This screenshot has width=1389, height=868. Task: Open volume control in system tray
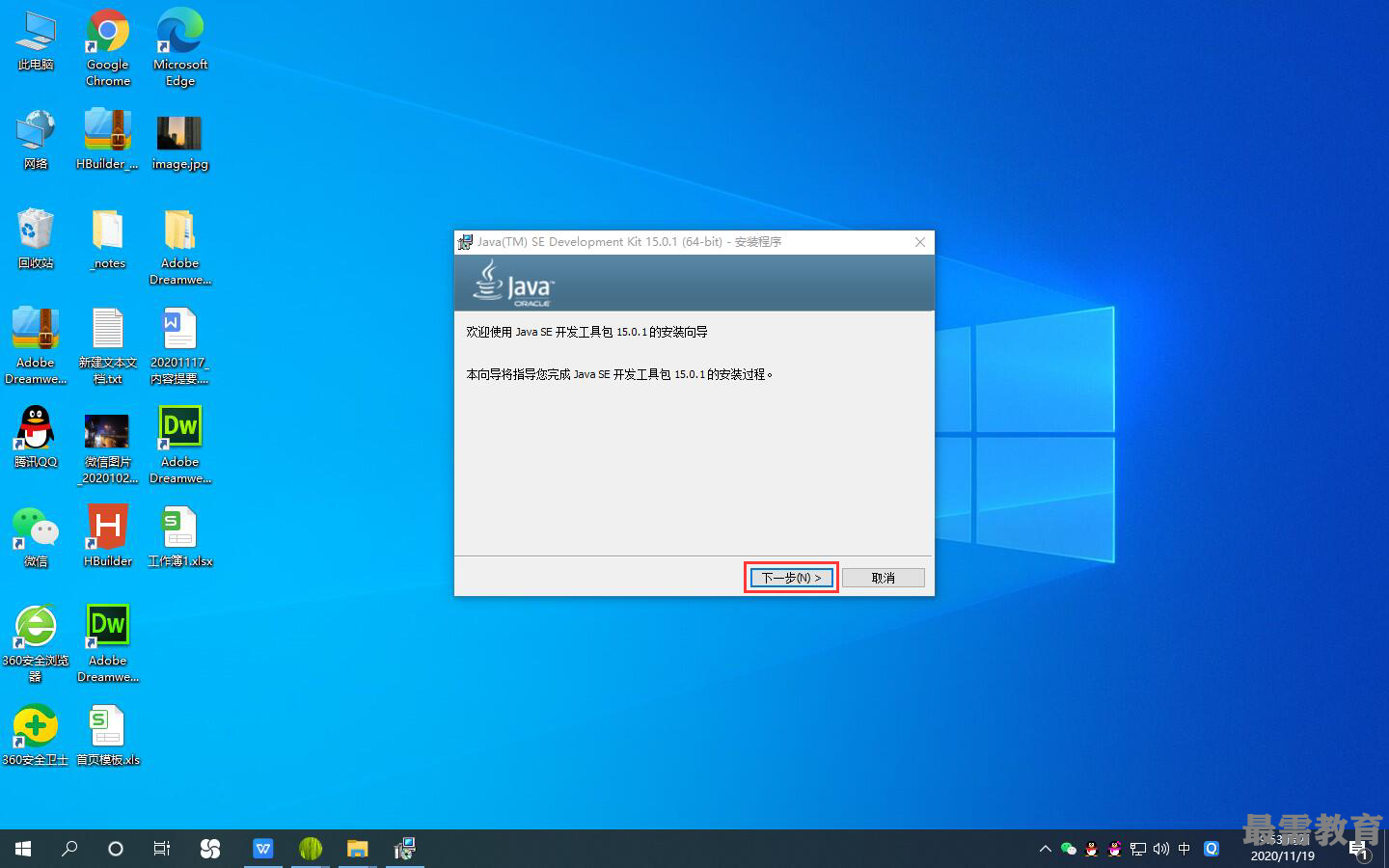coord(1161,849)
